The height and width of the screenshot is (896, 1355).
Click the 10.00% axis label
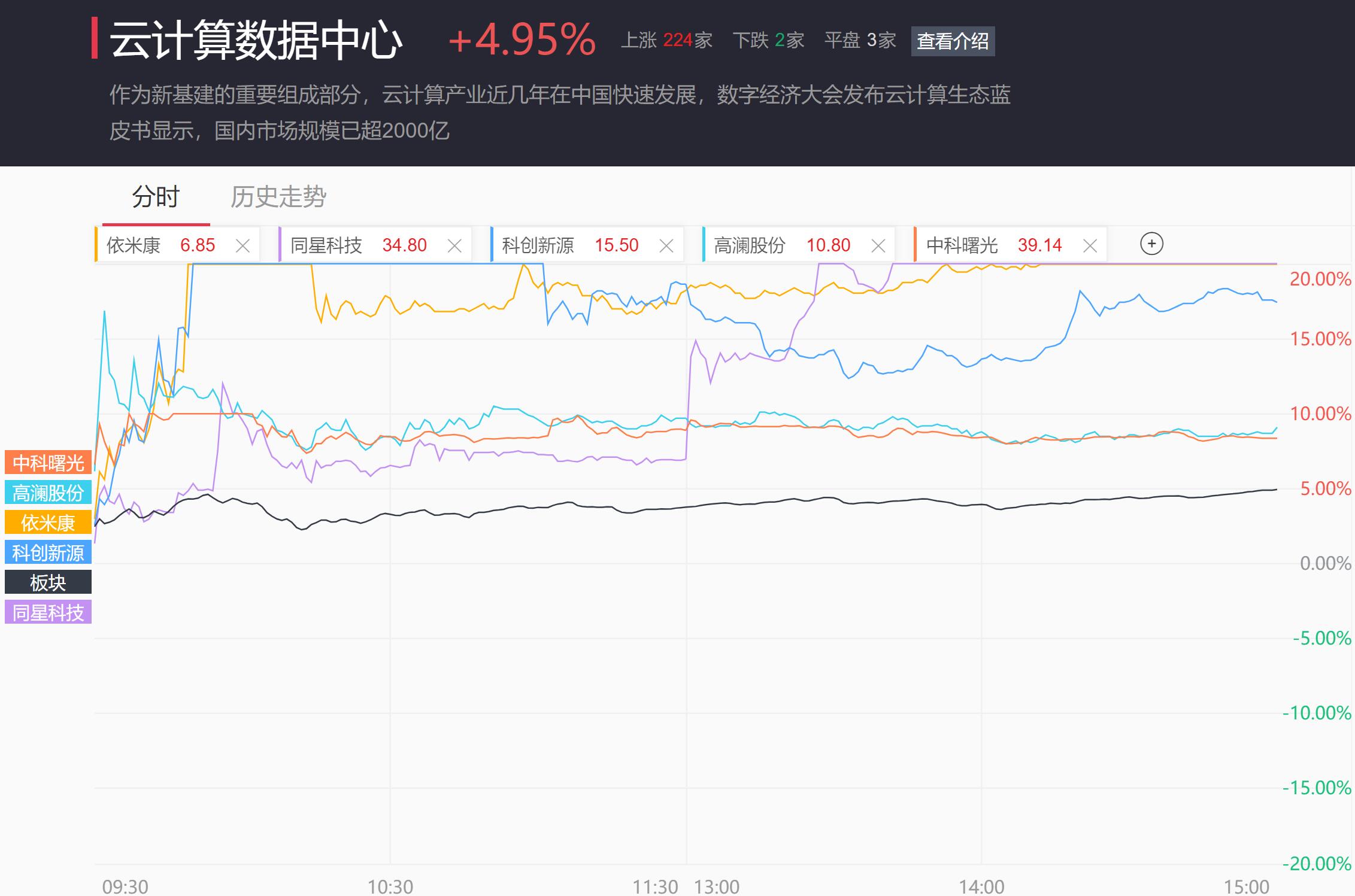coord(1320,414)
